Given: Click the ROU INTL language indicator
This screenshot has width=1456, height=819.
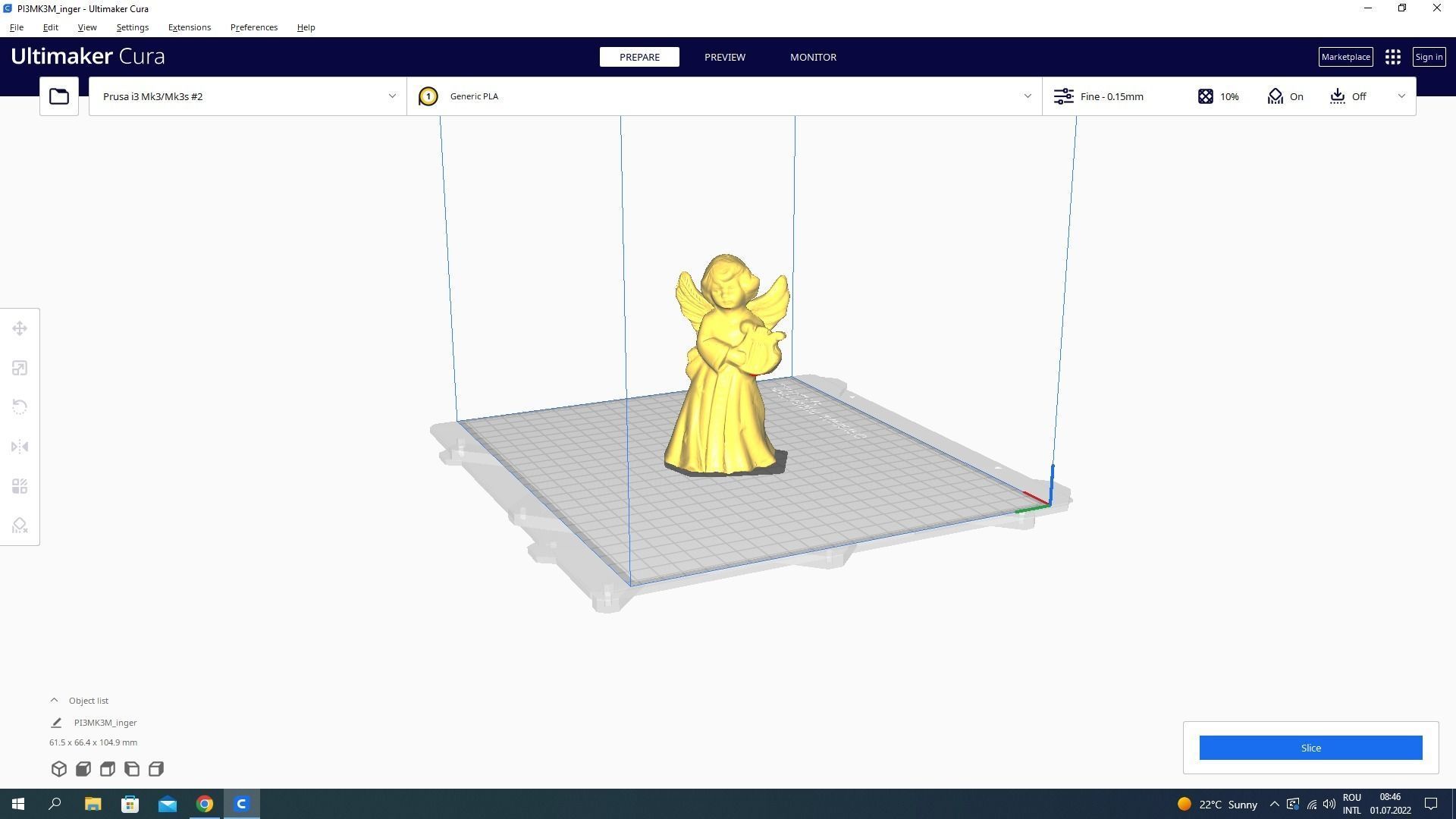Looking at the screenshot, I should pyautogui.click(x=1352, y=804).
